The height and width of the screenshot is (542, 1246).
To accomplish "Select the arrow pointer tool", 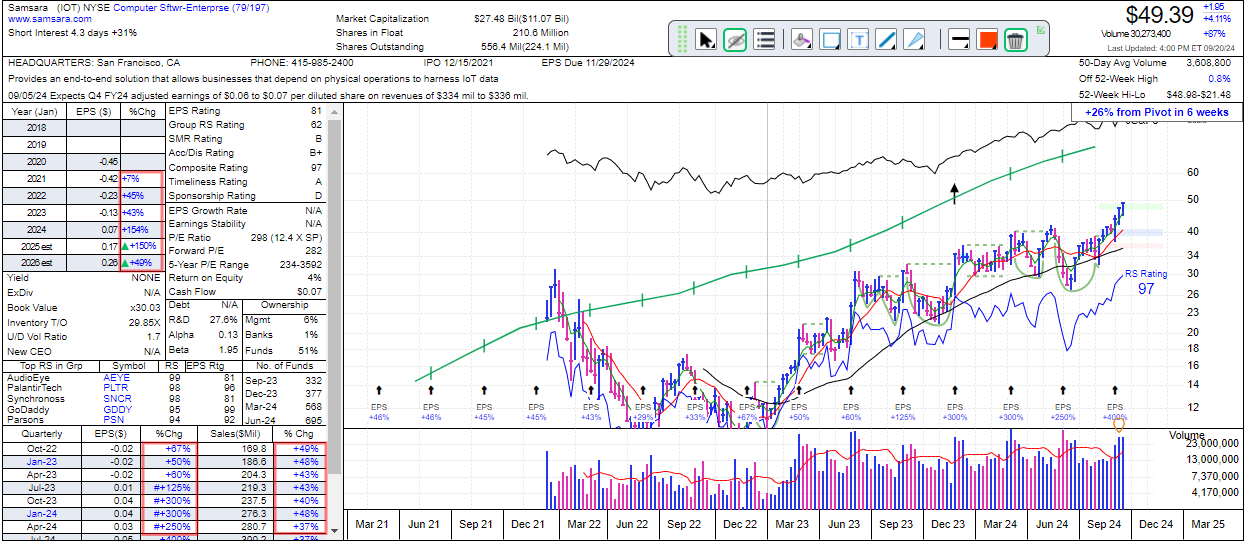I will click(x=706, y=40).
